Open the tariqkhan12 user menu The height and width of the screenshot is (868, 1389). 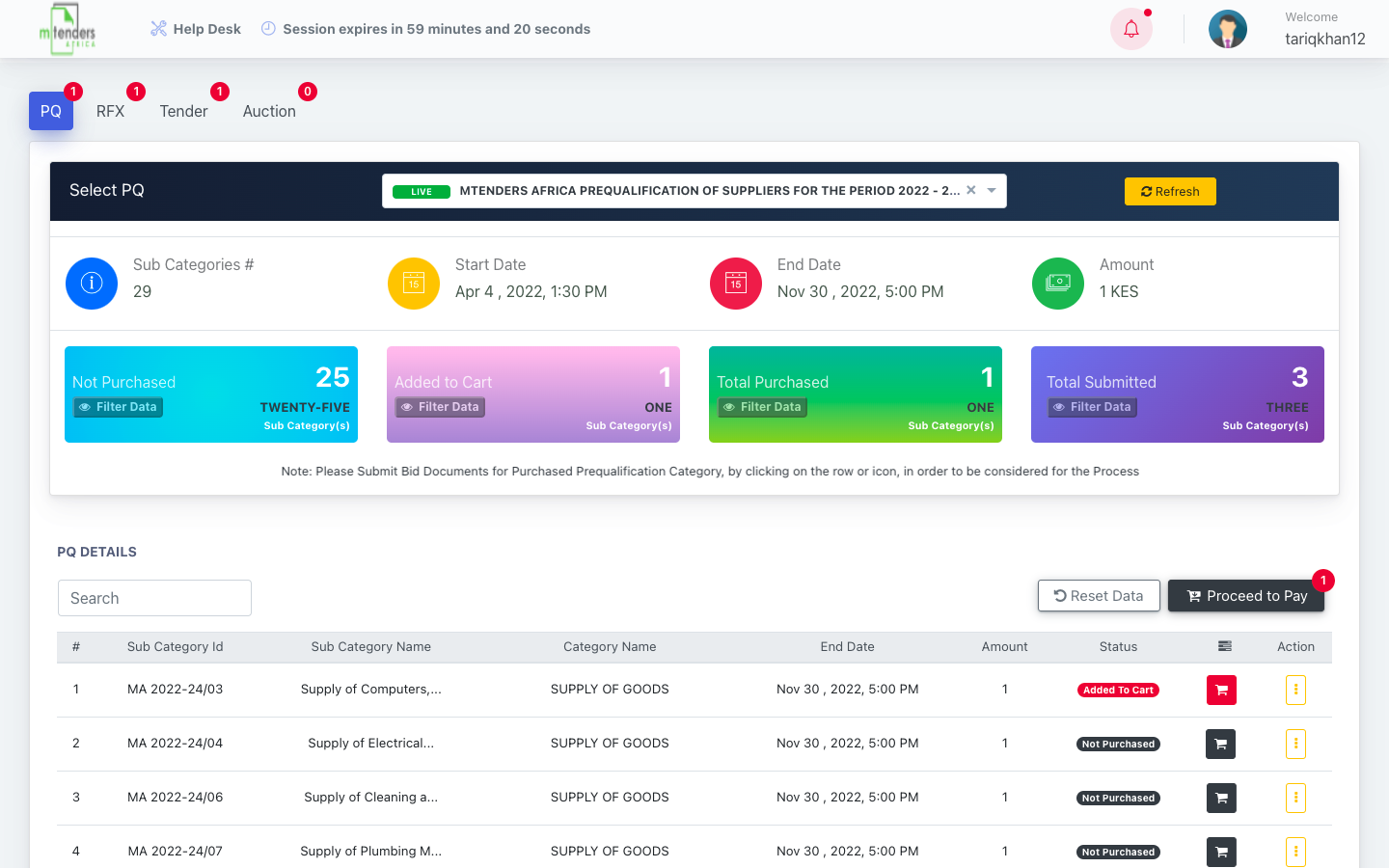tap(1324, 39)
